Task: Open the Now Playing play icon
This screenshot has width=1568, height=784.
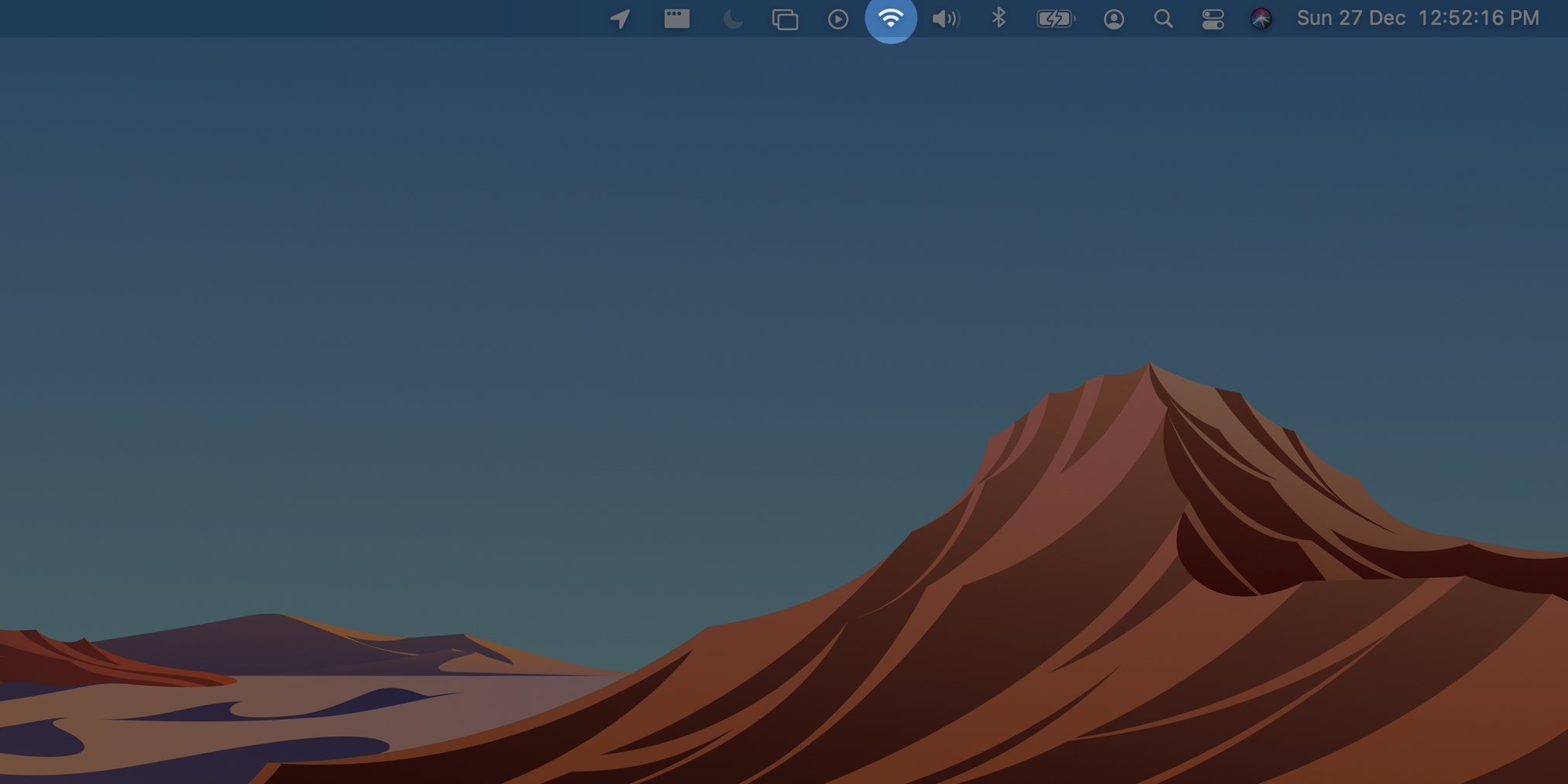Action: (837, 19)
